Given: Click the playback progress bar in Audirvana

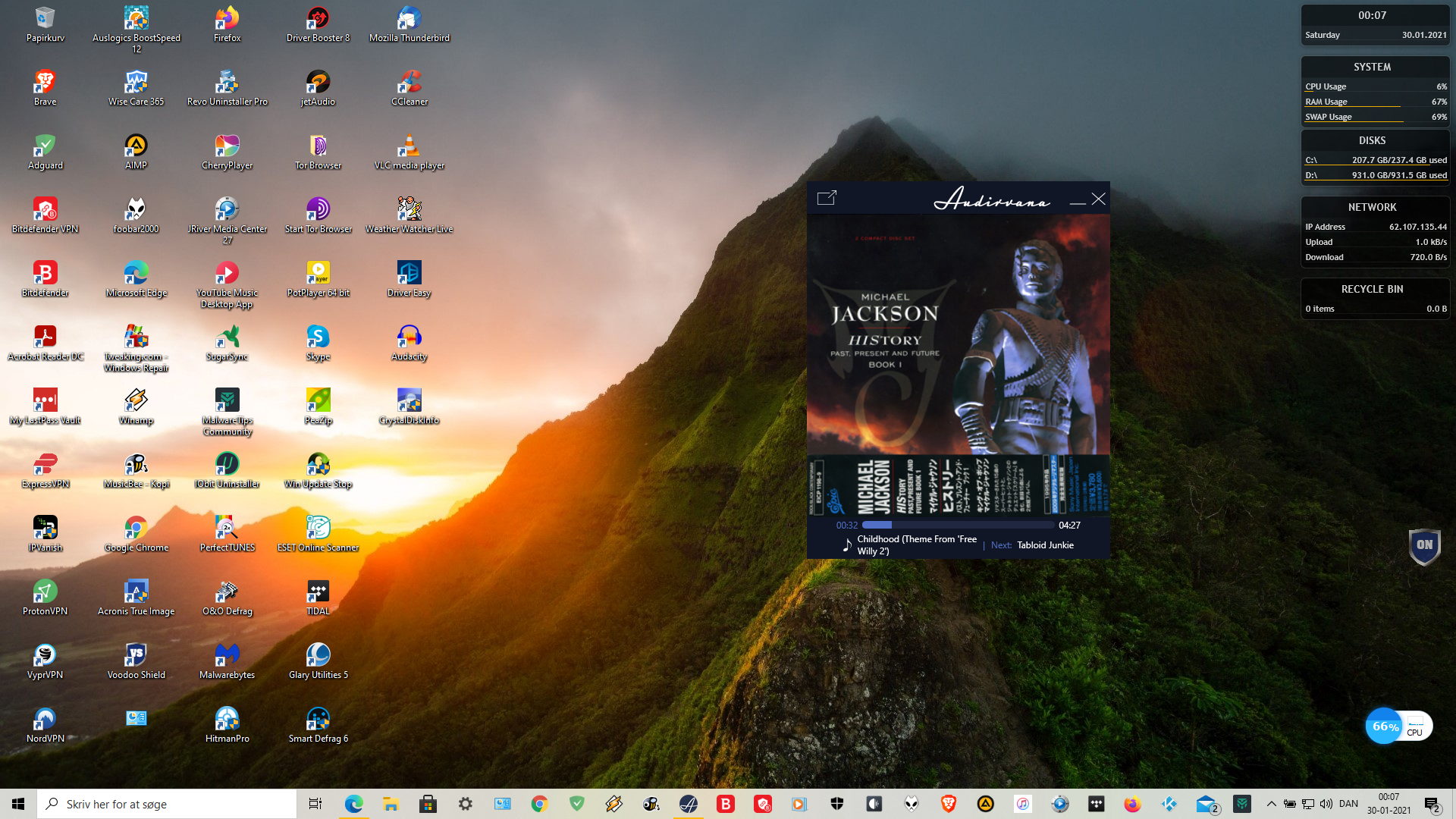Looking at the screenshot, I should (958, 525).
